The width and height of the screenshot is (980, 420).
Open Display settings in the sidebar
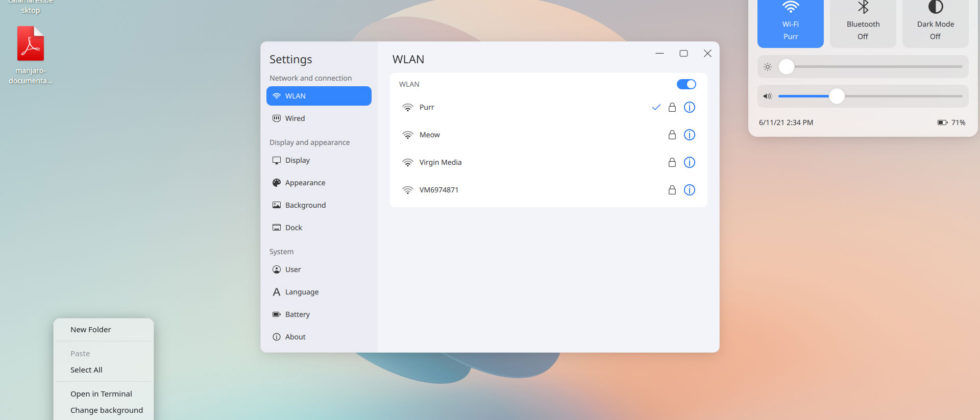tap(319, 161)
